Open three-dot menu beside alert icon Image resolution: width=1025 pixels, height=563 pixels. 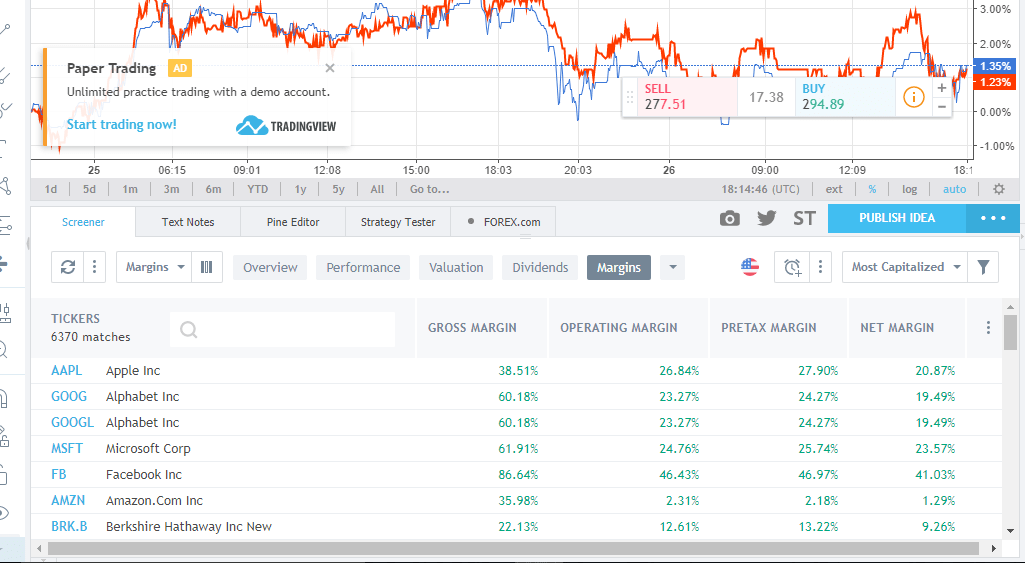pos(820,267)
